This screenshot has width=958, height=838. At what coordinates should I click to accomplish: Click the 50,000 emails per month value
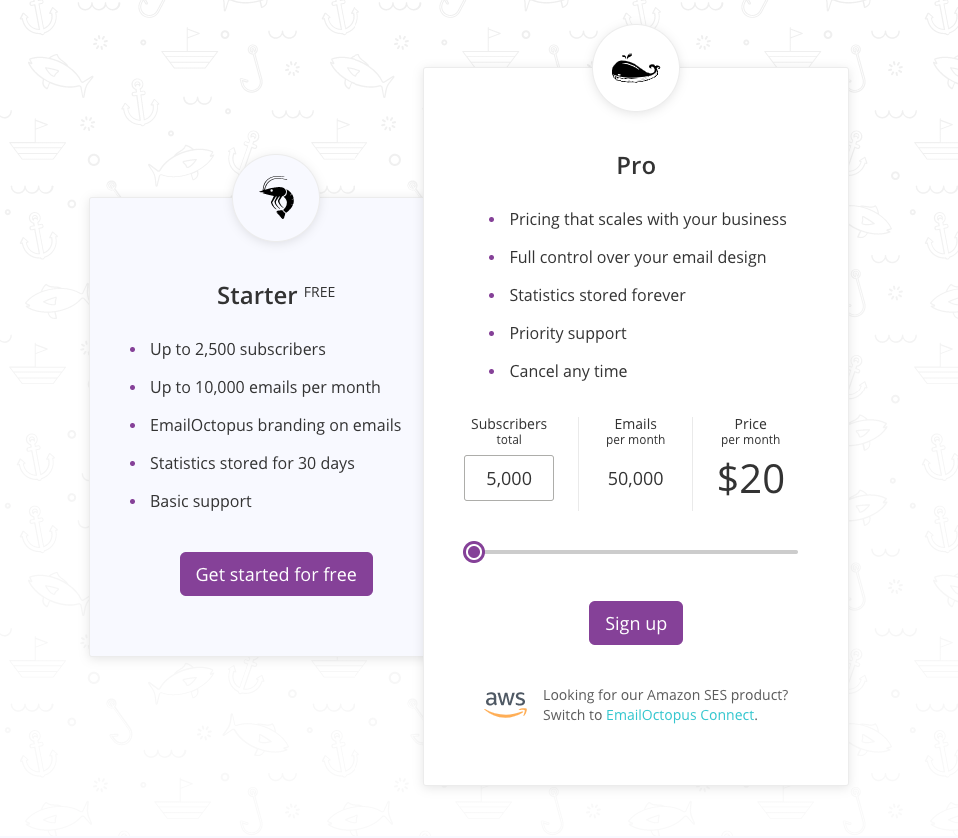(x=635, y=479)
